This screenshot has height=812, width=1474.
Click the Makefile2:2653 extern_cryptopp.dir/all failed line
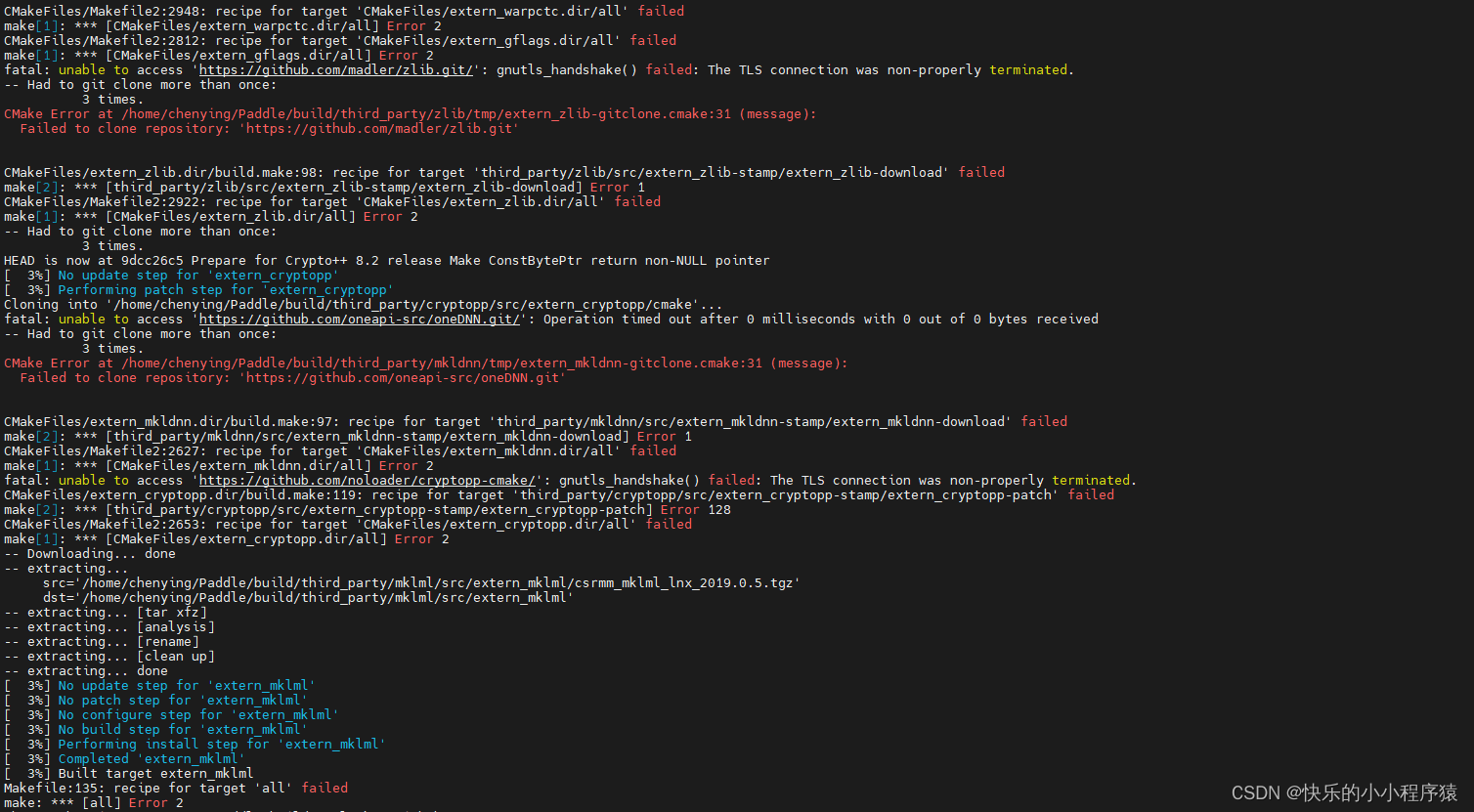tap(348, 525)
